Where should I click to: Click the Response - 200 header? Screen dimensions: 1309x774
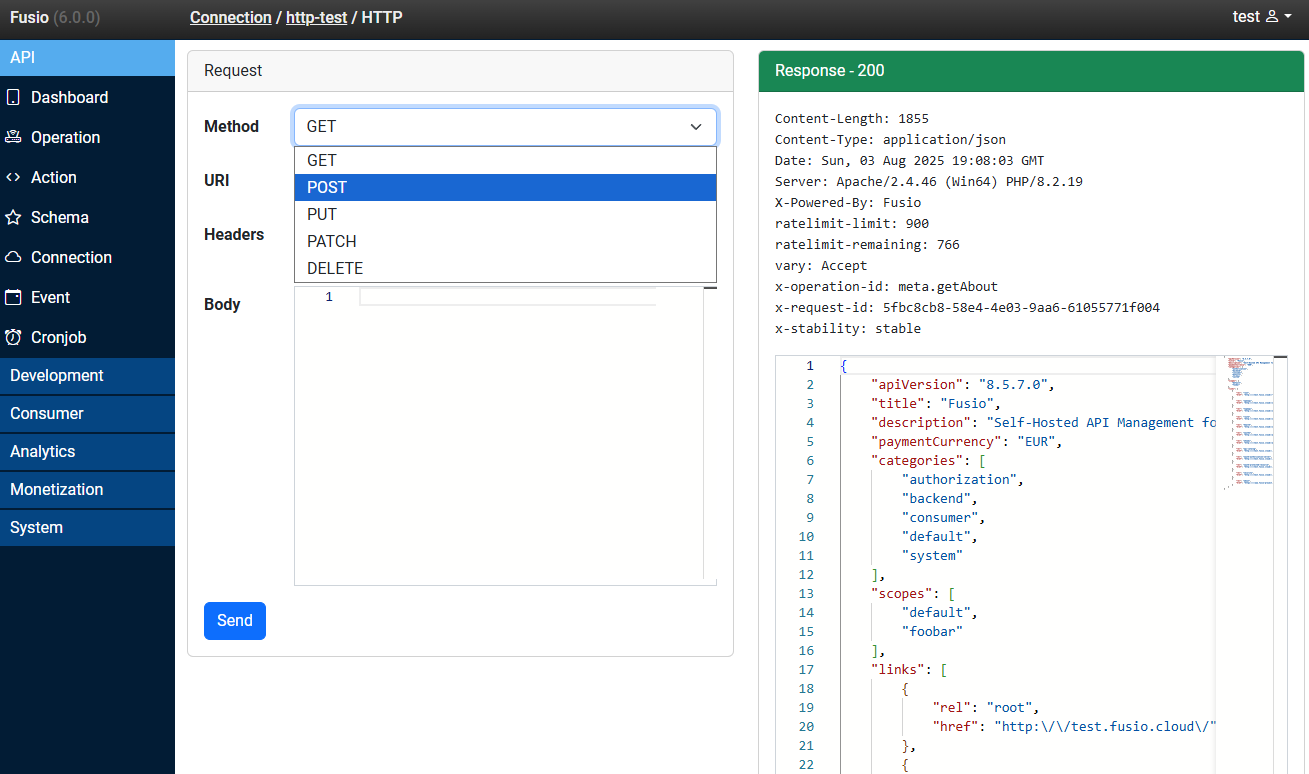(1031, 71)
